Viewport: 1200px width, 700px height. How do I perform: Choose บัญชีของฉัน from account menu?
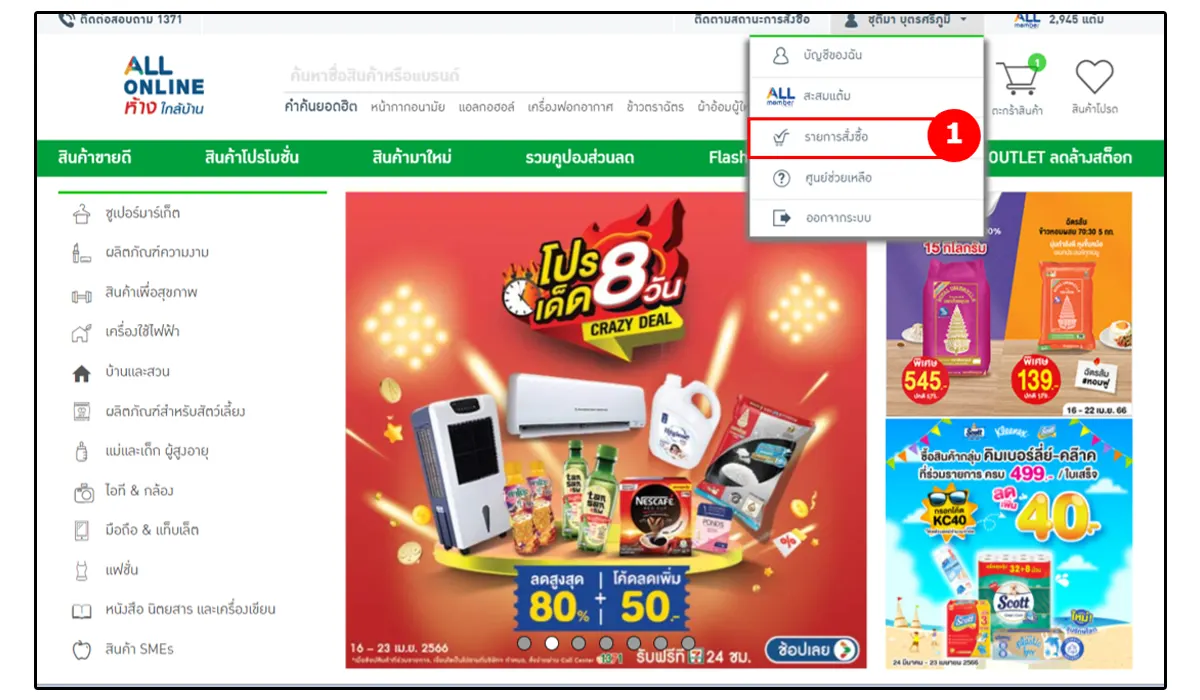(832, 55)
